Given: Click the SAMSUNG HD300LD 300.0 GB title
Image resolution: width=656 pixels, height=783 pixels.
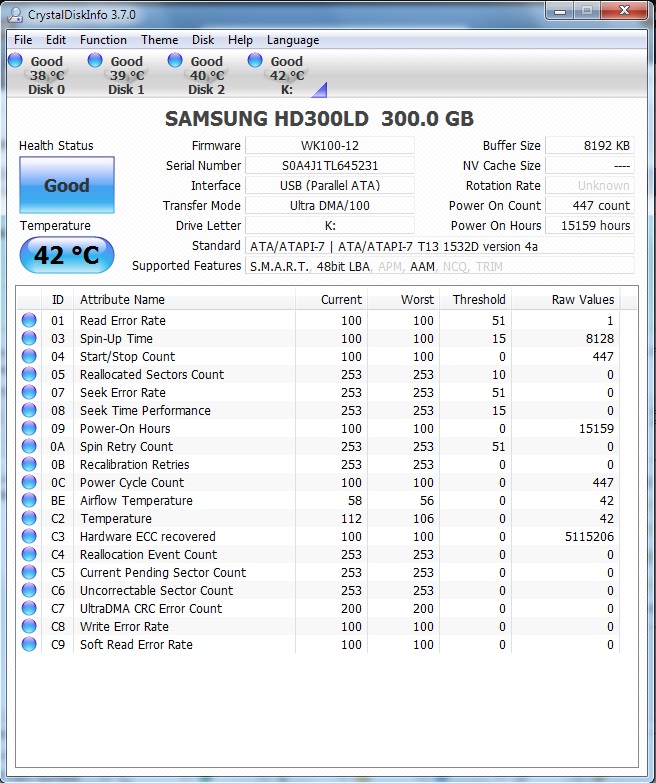Looking at the screenshot, I should (x=319, y=119).
